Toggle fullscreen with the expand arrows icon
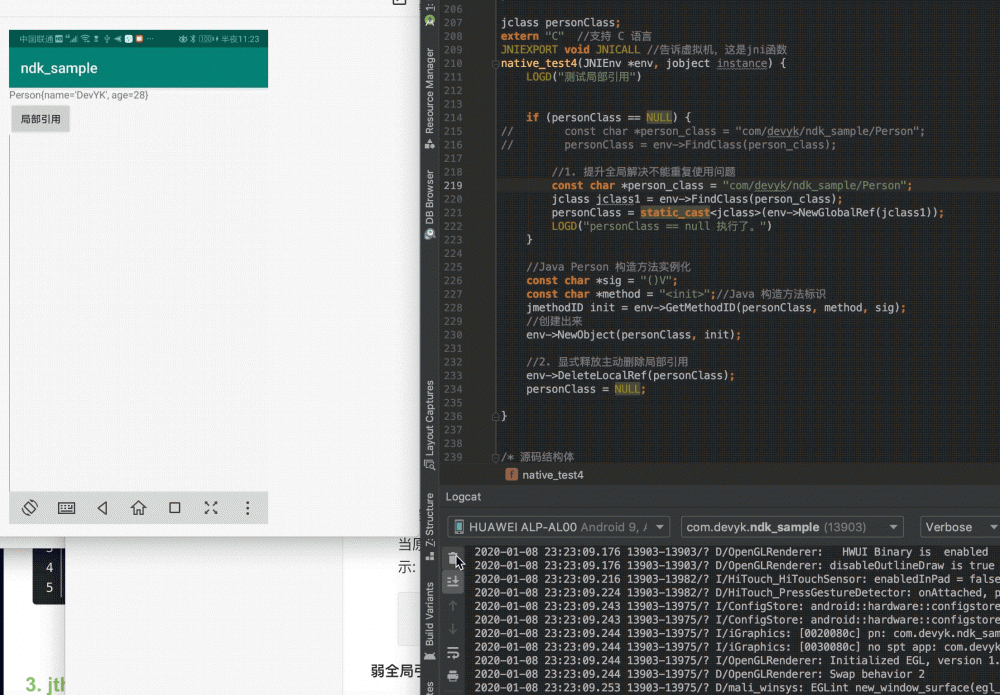The image size is (1000, 695). [x=211, y=508]
